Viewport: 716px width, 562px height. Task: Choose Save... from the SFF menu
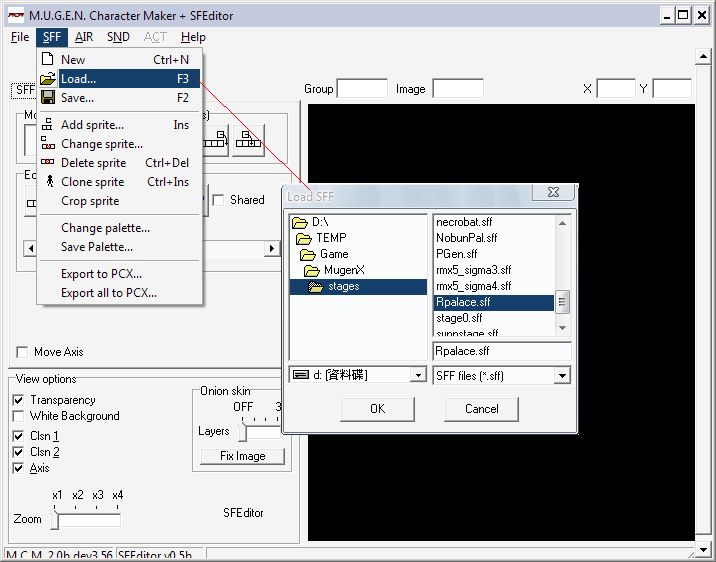click(120, 98)
